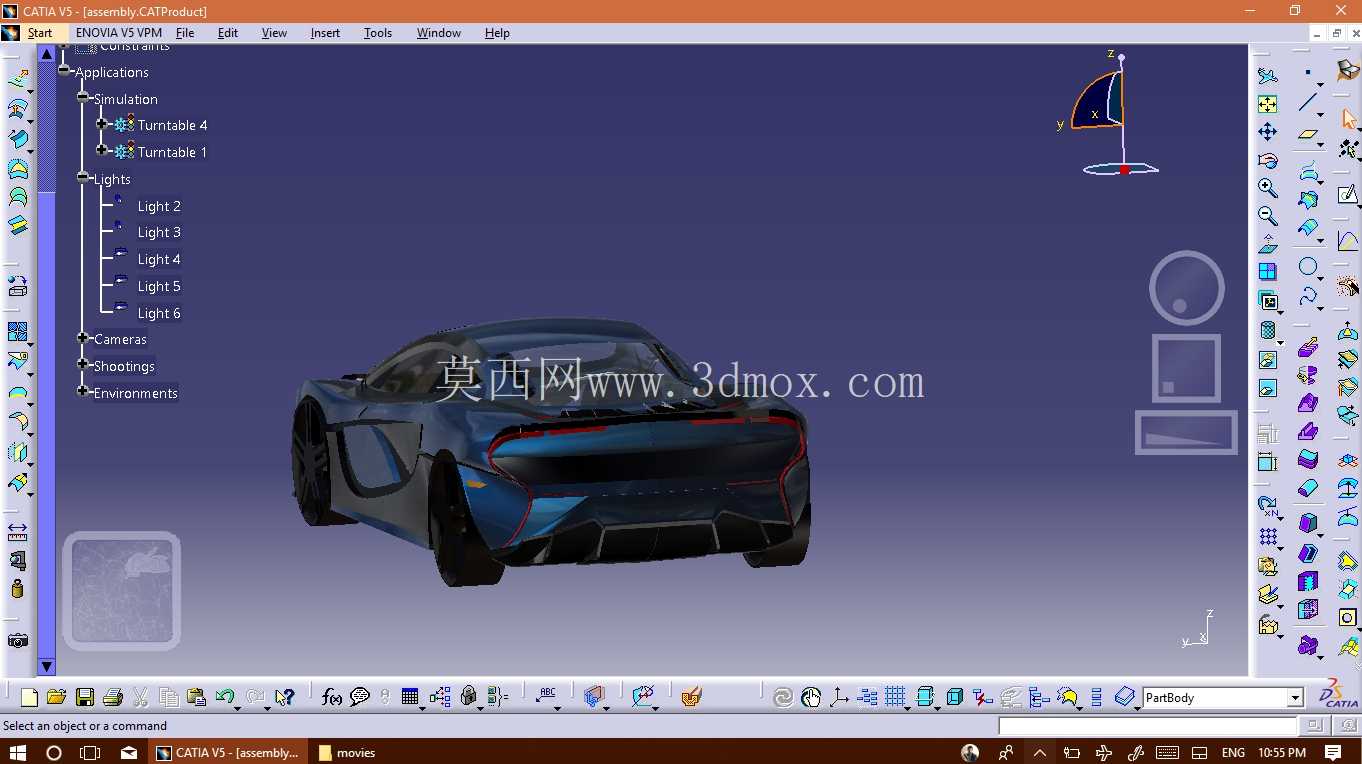Open the Windows notification center
The width and height of the screenshot is (1362, 764).
(x=1333, y=752)
